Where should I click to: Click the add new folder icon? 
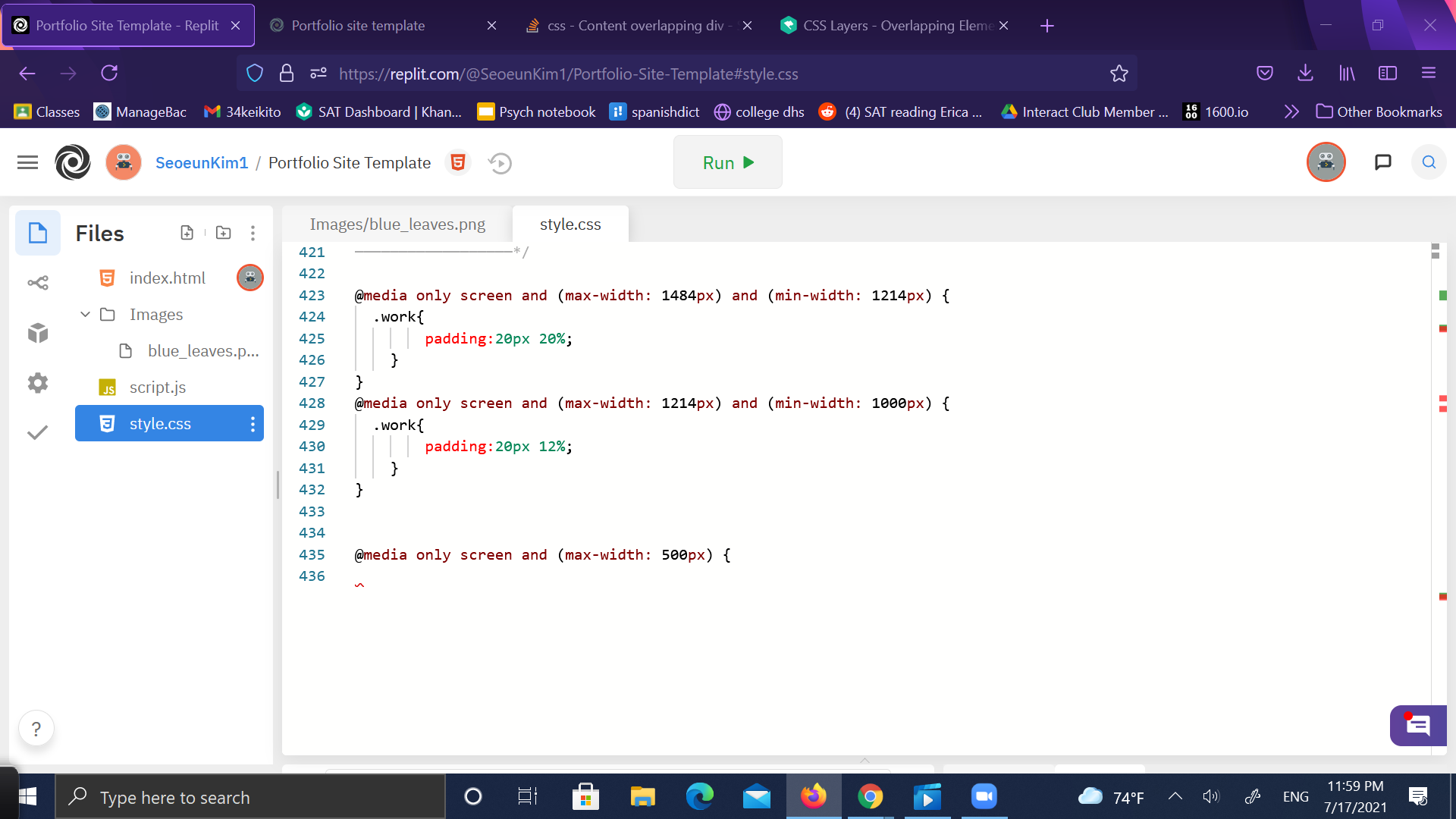click(223, 233)
